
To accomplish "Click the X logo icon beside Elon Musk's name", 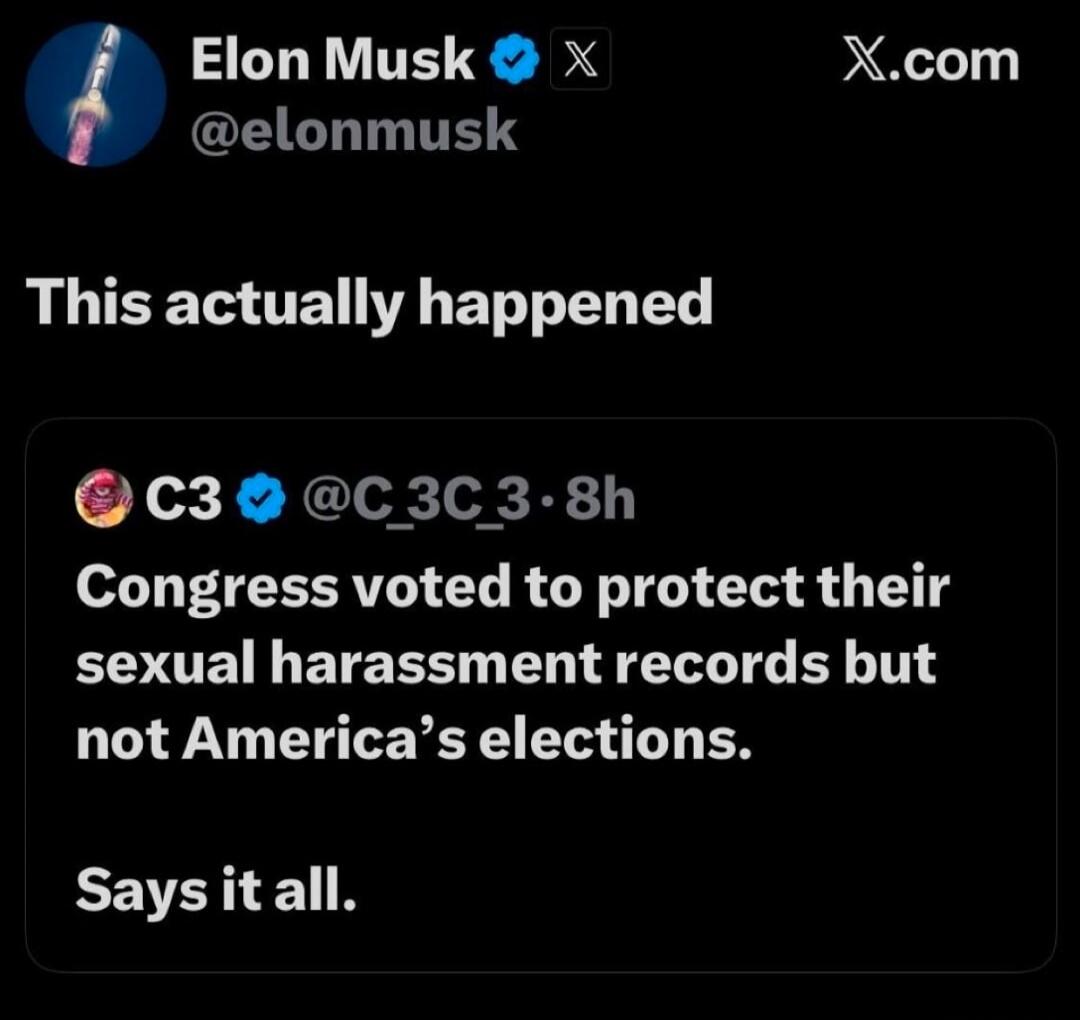I will pyautogui.click(x=581, y=60).
